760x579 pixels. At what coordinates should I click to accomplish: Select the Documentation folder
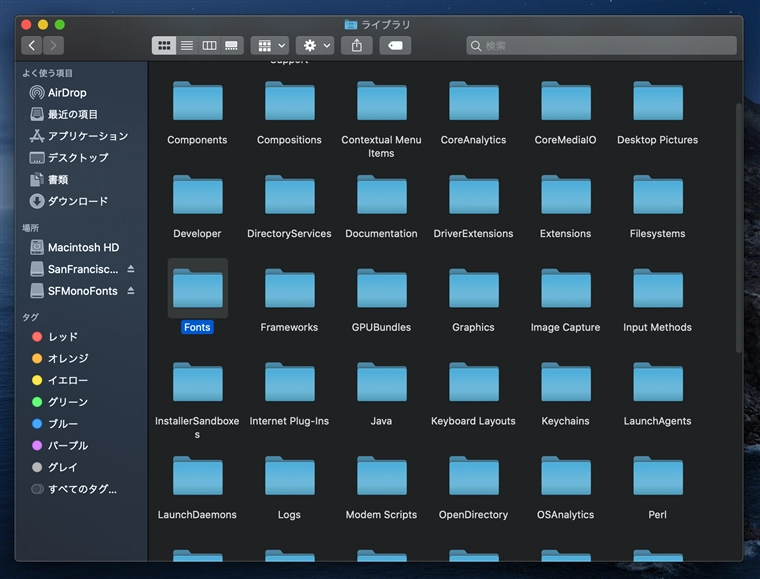[x=382, y=195]
